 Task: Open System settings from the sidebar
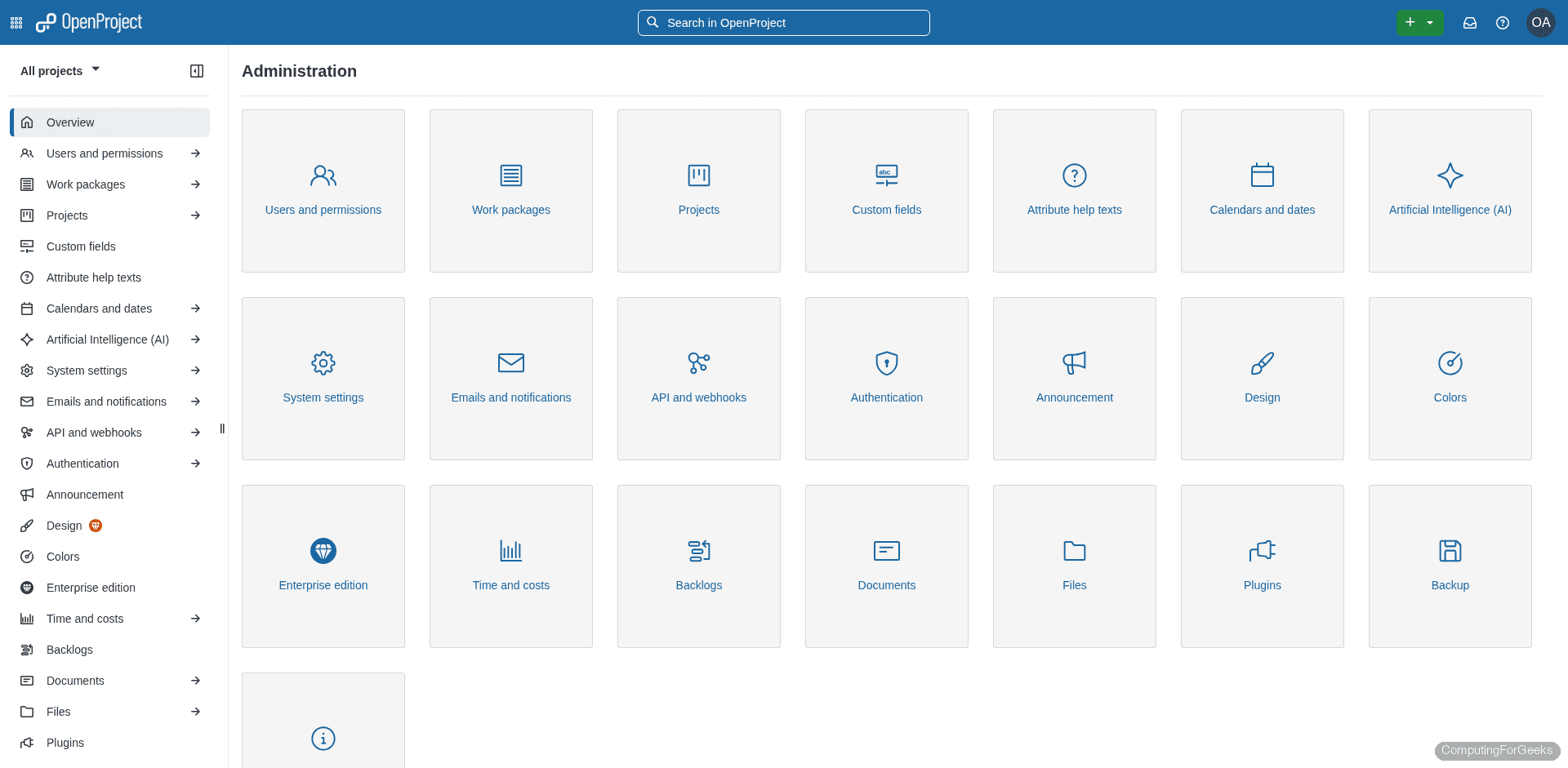pos(85,370)
